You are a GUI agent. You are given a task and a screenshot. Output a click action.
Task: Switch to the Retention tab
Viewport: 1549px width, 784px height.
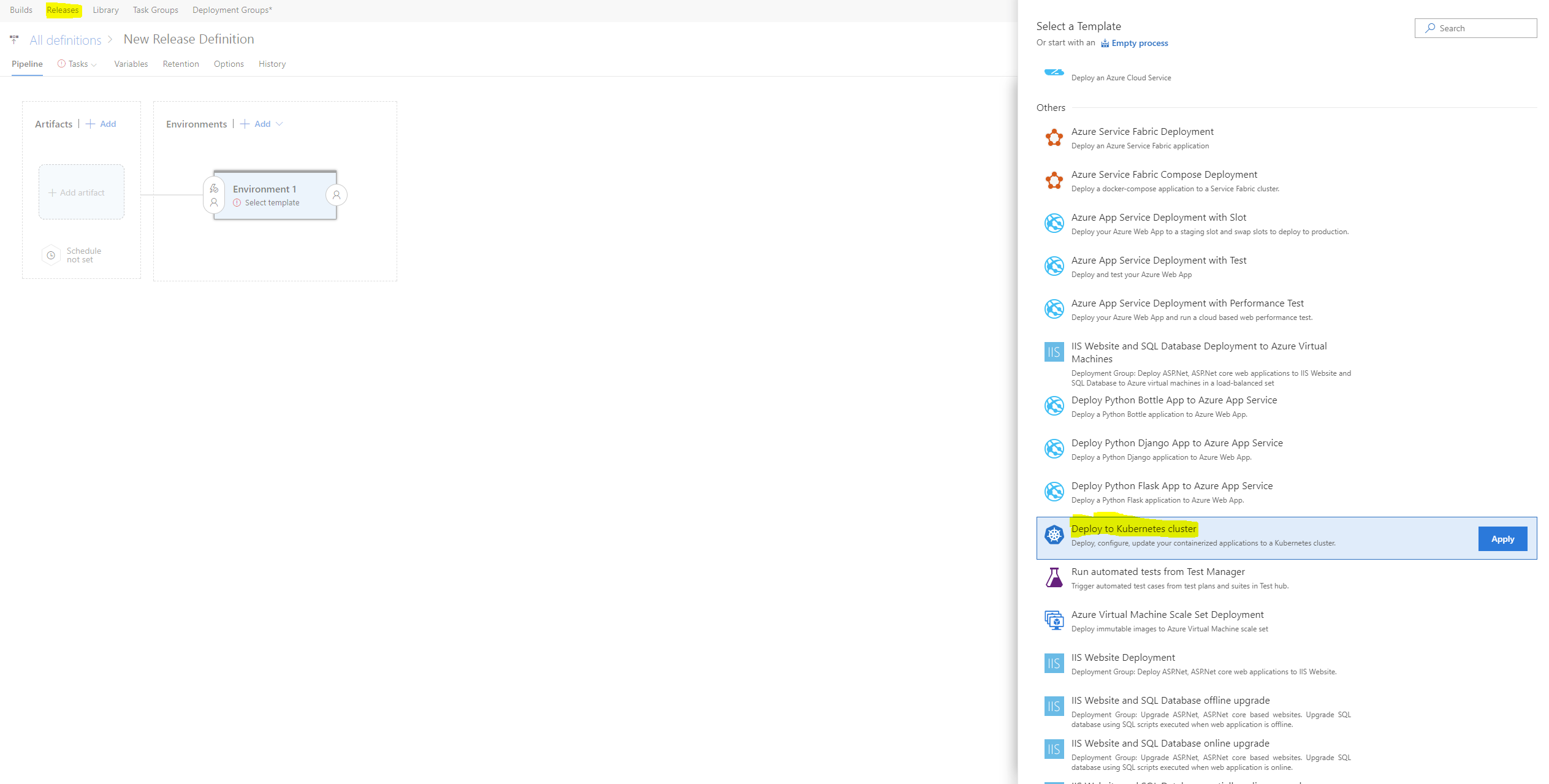pos(181,64)
